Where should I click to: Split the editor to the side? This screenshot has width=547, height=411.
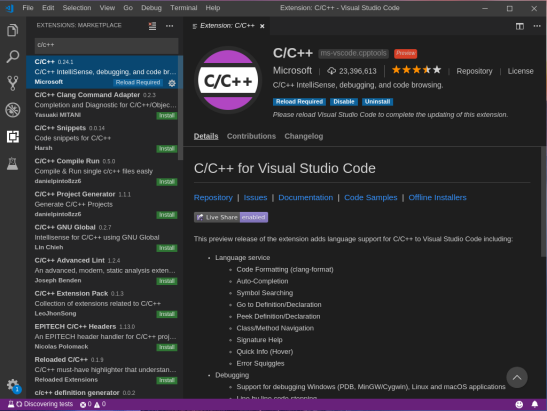click(520, 26)
